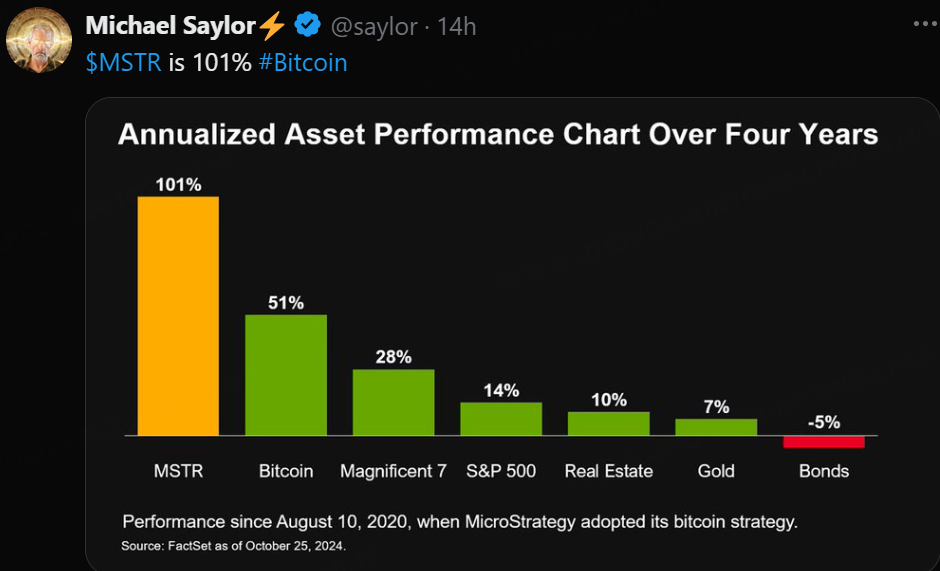Click the red Bonds bar
The height and width of the screenshot is (571, 940).
pyautogui.click(x=823, y=442)
